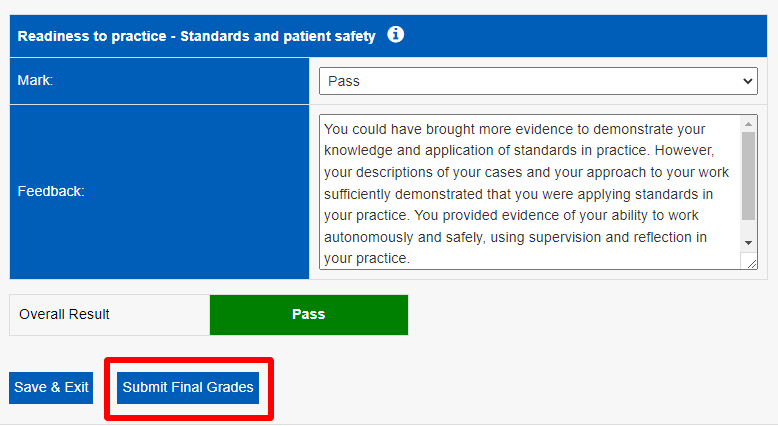Screen dimensions: 778x426
Task: Click the Feedback: row label
Action: pyautogui.click(x=51, y=191)
